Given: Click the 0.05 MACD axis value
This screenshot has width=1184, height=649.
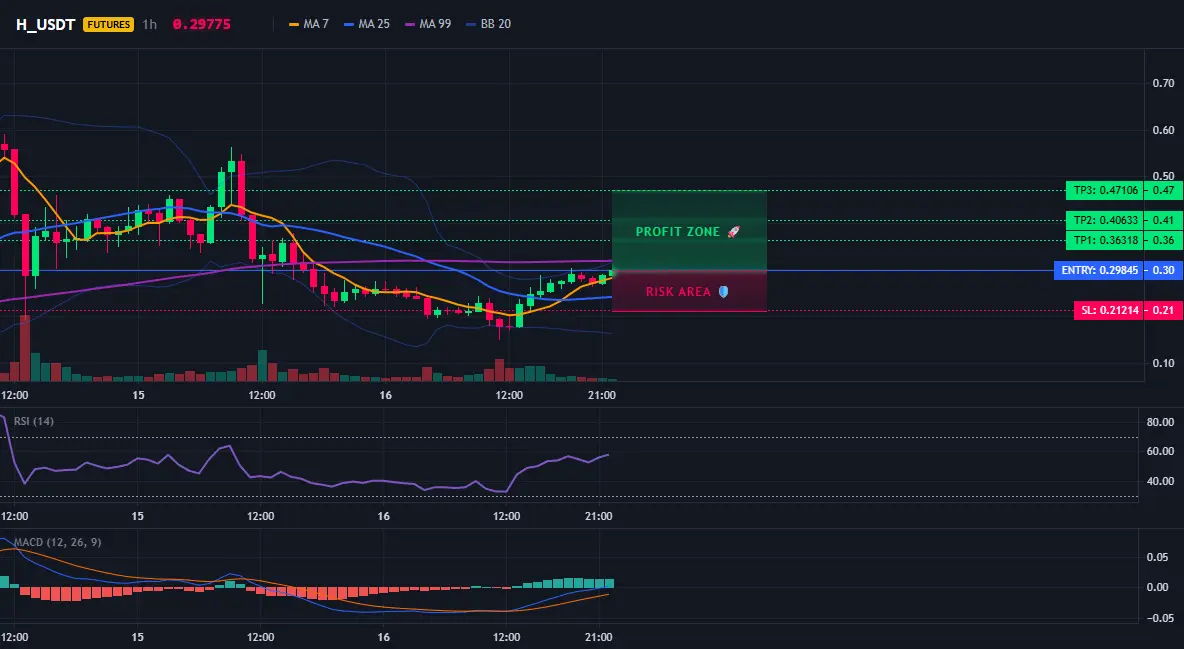Looking at the screenshot, I should 1158,558.
